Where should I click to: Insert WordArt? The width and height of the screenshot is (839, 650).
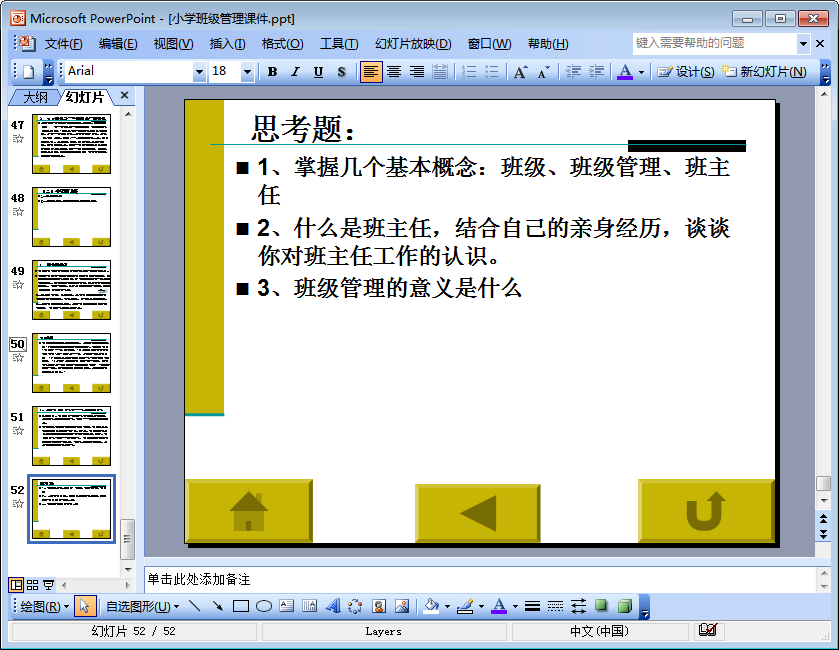click(x=333, y=606)
